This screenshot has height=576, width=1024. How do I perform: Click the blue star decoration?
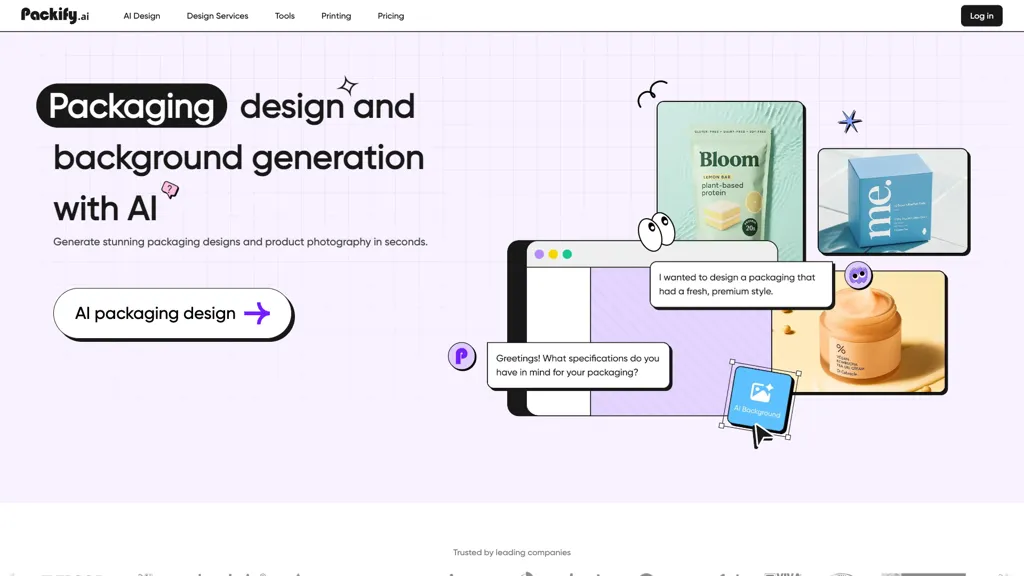850,122
